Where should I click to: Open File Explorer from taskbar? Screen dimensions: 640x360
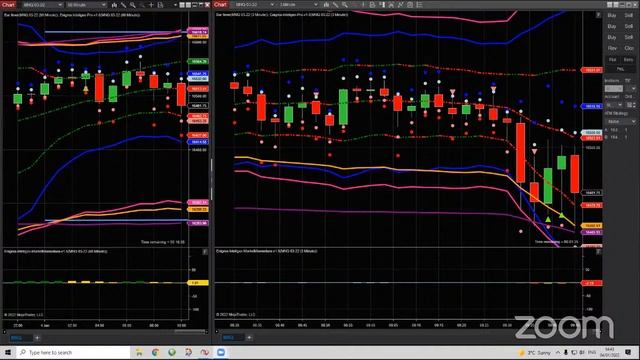139,352
